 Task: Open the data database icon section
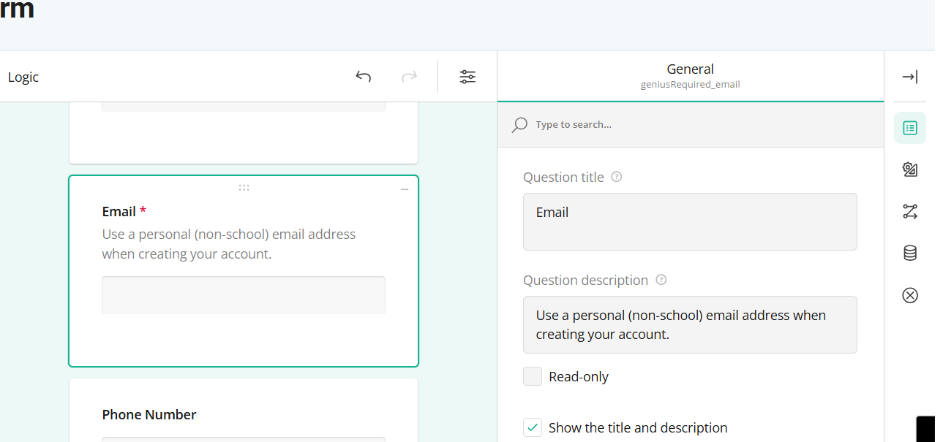pyautogui.click(x=910, y=253)
